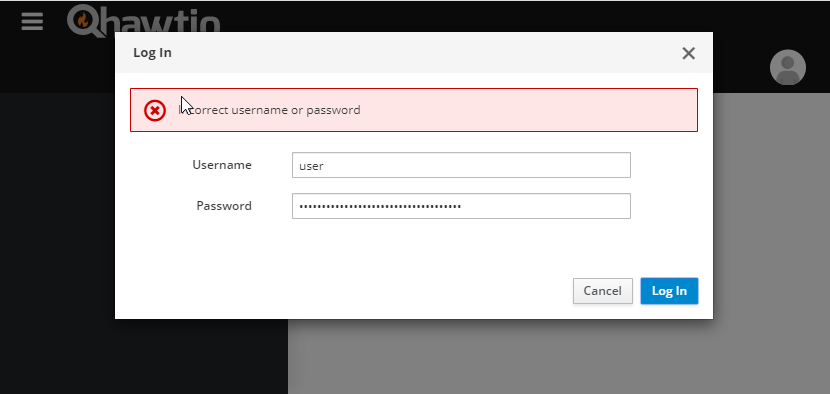Focus the Username input field
The width and height of the screenshot is (830, 394).
(461, 165)
